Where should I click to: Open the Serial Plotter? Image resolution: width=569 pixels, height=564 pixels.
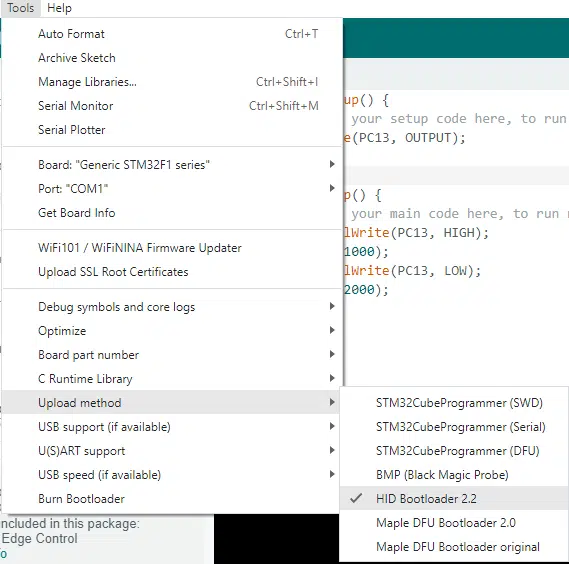coord(172,130)
